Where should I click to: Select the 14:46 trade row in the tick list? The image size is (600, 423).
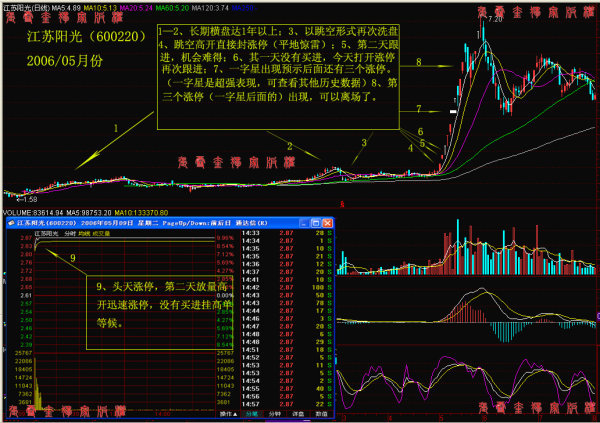coord(288,318)
